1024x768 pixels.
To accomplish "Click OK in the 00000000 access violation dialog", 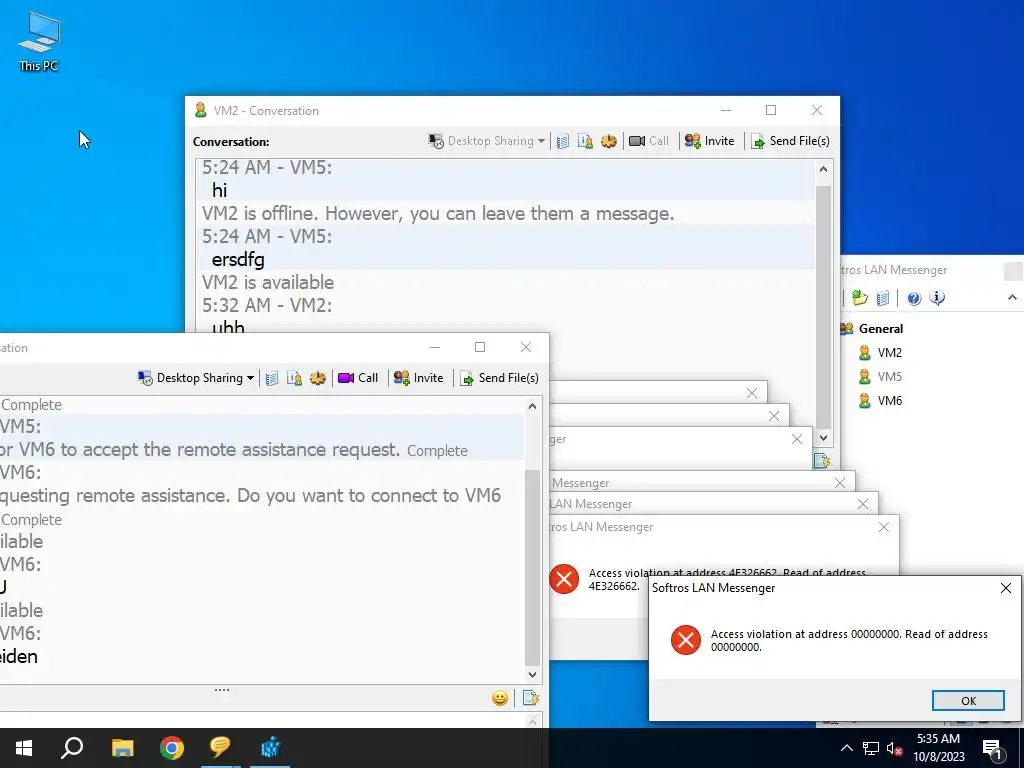I will pyautogui.click(x=968, y=700).
